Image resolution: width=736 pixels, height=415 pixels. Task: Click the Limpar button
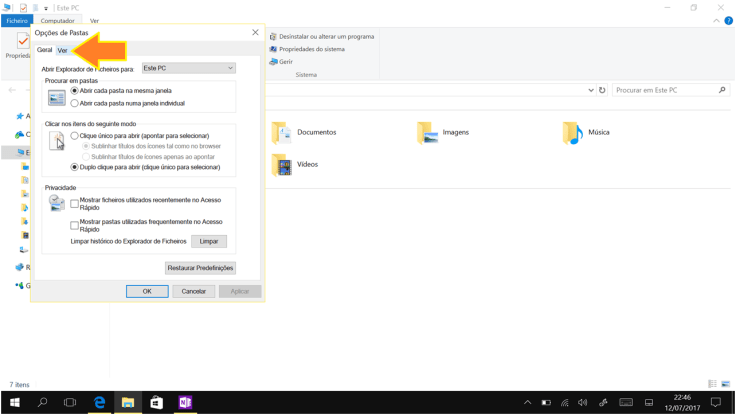[208, 241]
